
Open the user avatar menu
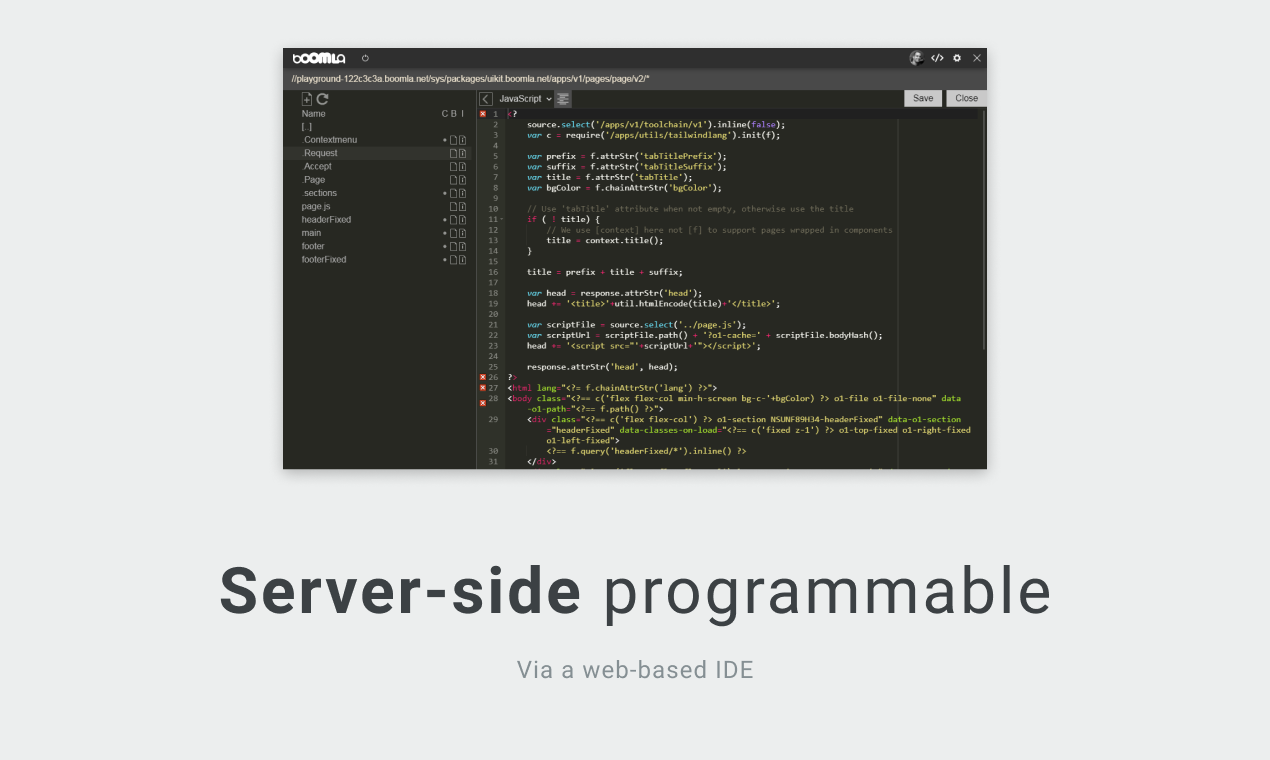coord(916,58)
